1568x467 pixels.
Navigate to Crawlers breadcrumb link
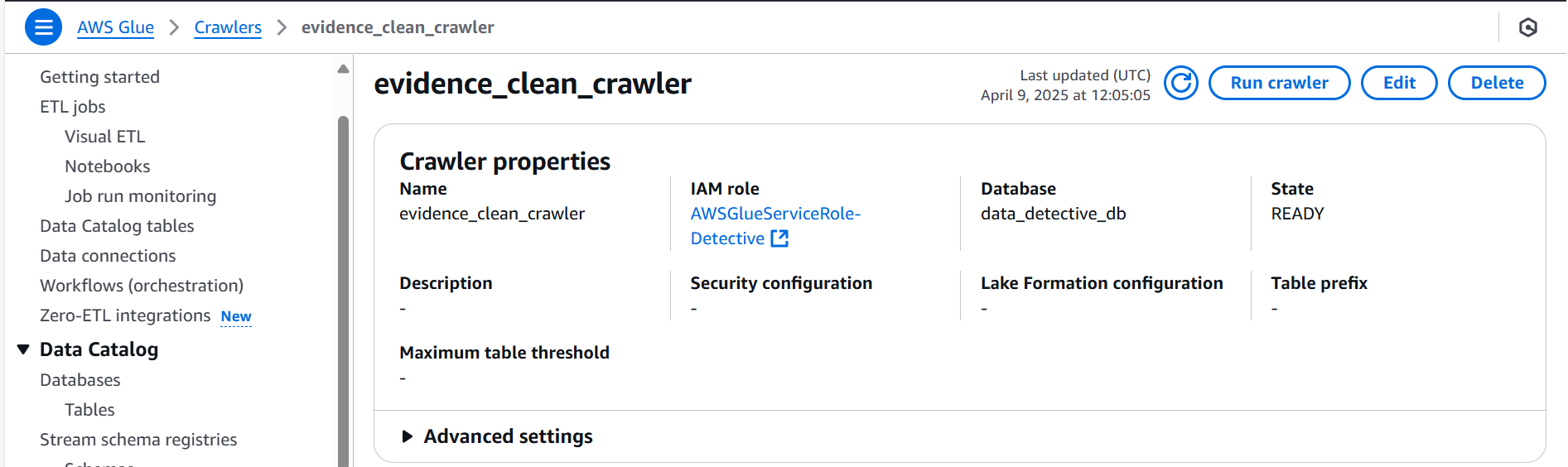[x=228, y=27]
